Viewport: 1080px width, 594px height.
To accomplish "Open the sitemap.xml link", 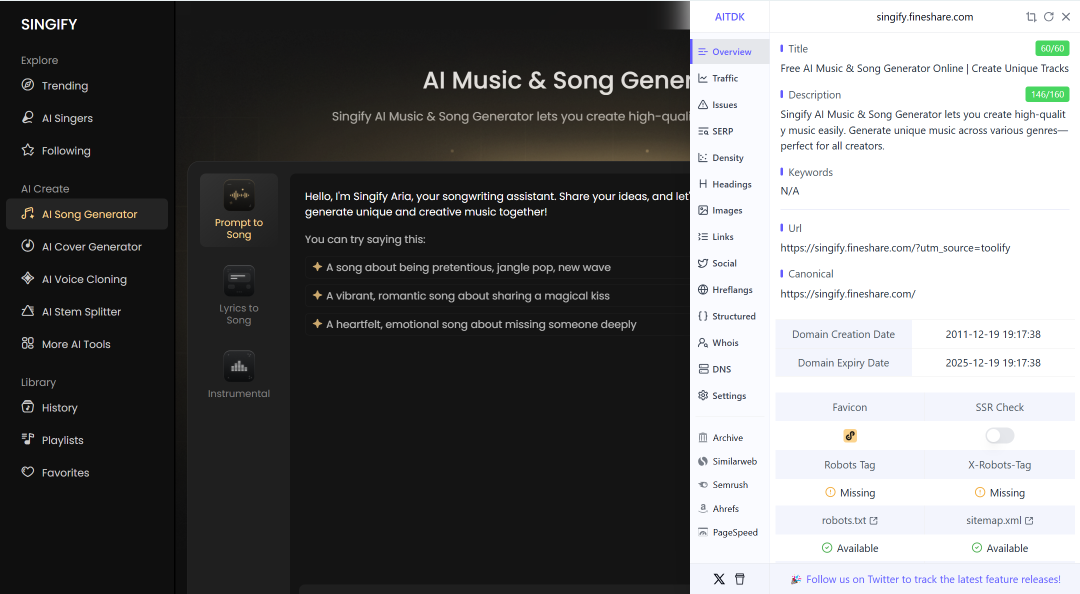I will 999,520.
